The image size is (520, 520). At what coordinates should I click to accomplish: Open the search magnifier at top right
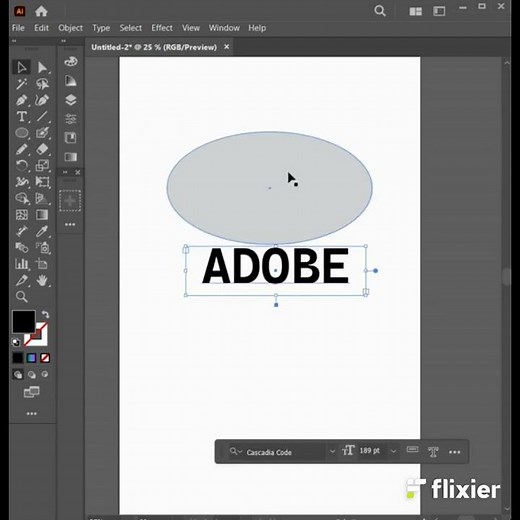[380, 11]
